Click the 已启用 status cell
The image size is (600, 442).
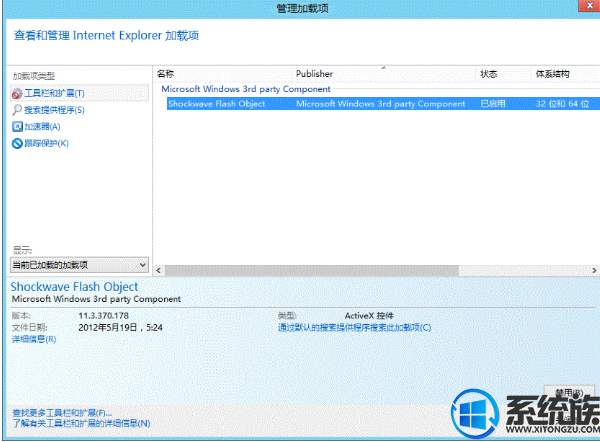click(493, 104)
